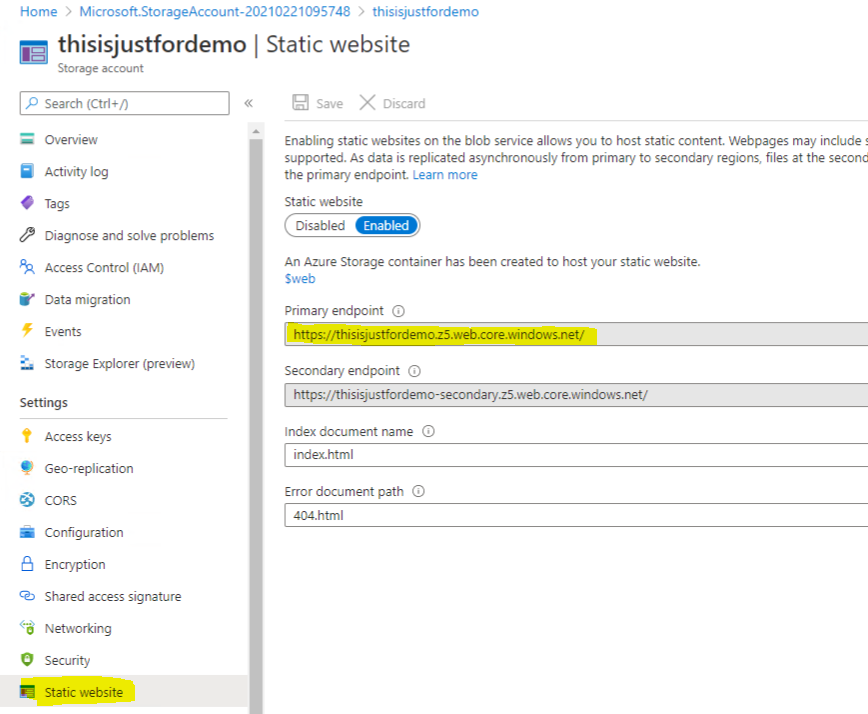Open Storage Explorer (preview)

[120, 364]
